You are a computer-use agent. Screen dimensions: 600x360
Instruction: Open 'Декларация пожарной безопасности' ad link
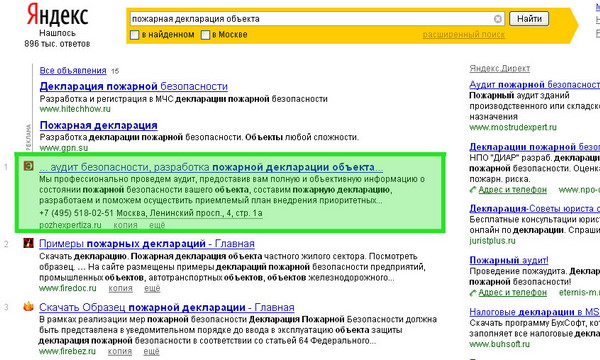(x=134, y=86)
